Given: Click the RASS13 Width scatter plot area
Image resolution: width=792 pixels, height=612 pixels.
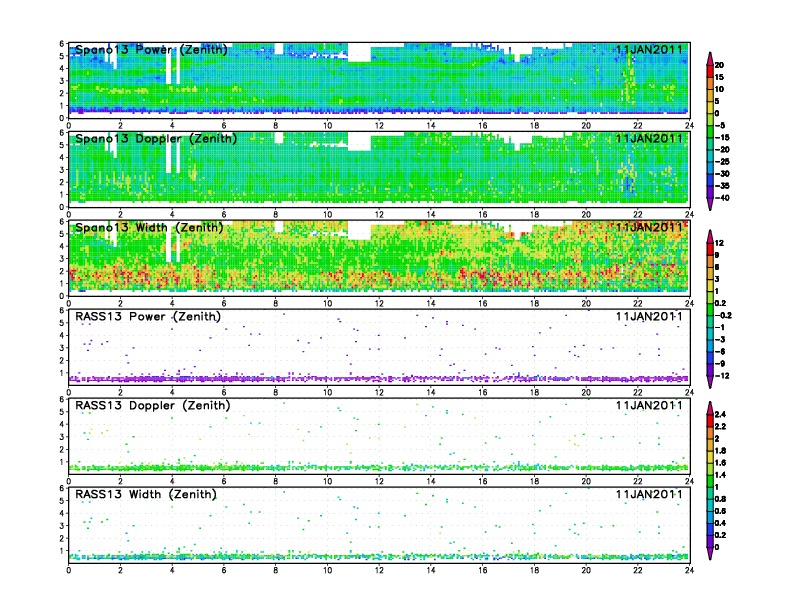Looking at the screenshot, I should [379, 526].
